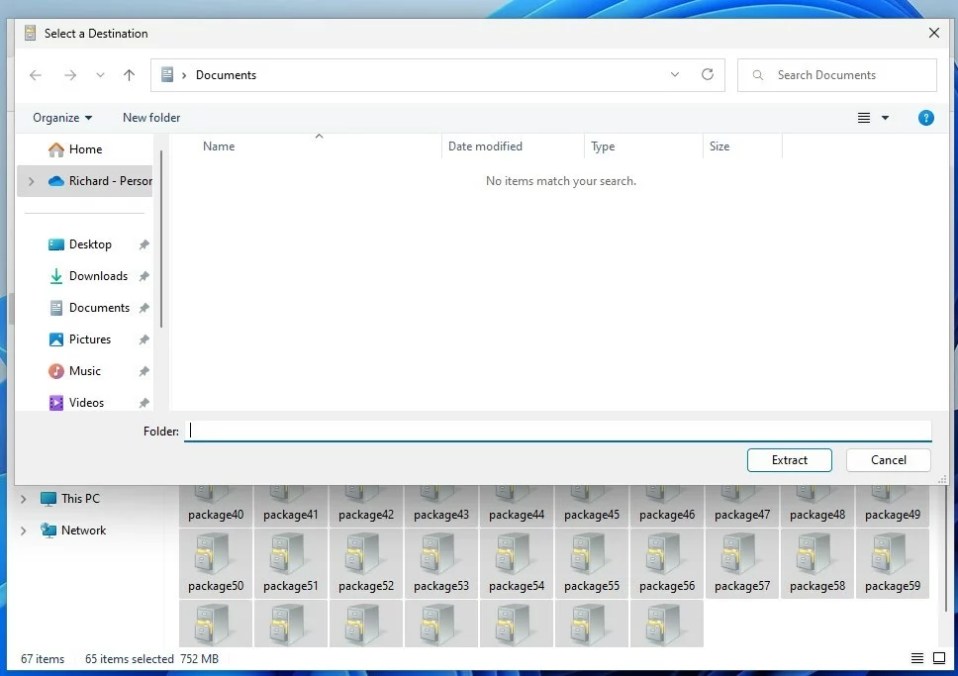
Task: Open the address bar history dropdown
Action: (x=675, y=75)
